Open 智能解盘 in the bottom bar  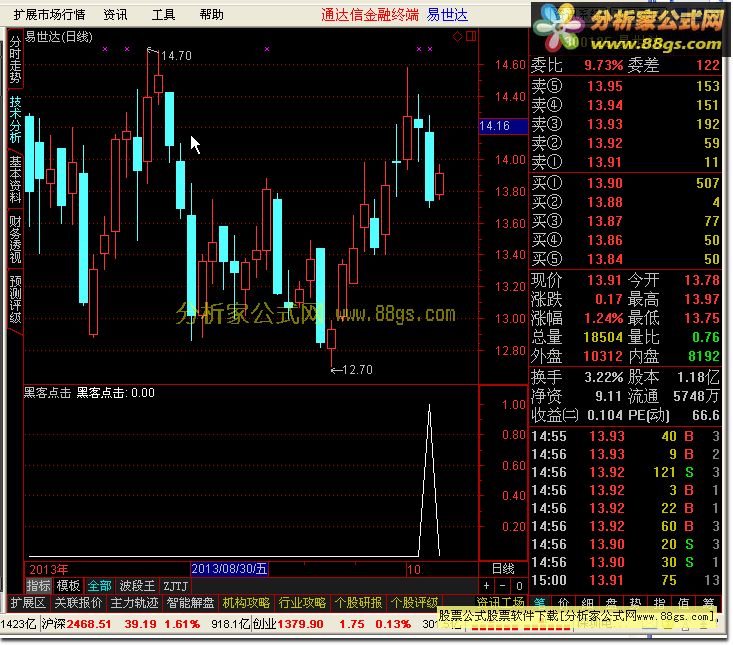(190, 602)
